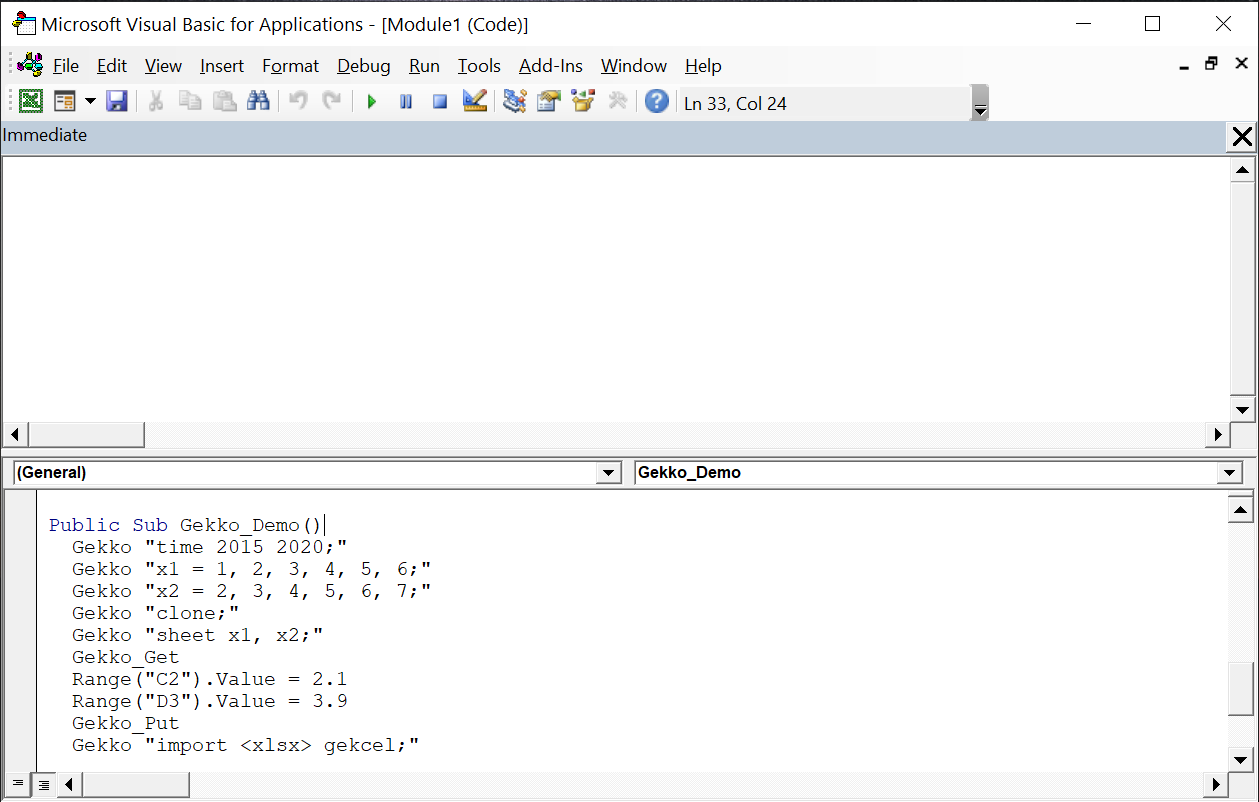Open the Run menu
This screenshot has height=802, width=1259.
click(424, 66)
